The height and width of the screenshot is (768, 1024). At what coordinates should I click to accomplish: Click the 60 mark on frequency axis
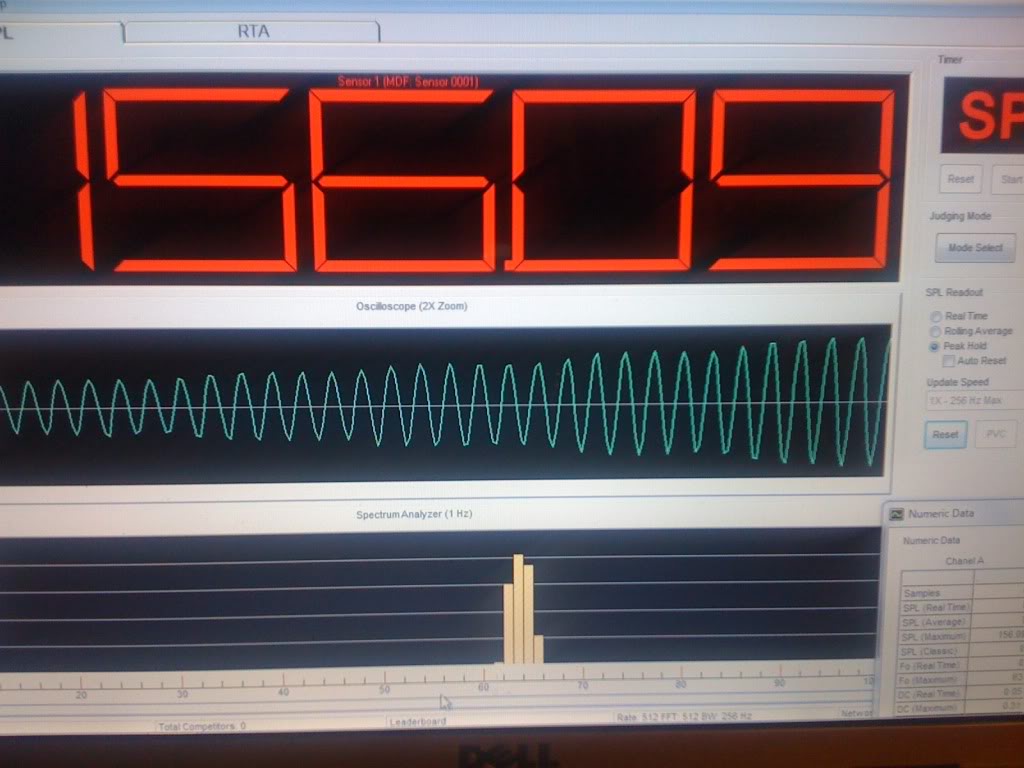[x=483, y=687]
